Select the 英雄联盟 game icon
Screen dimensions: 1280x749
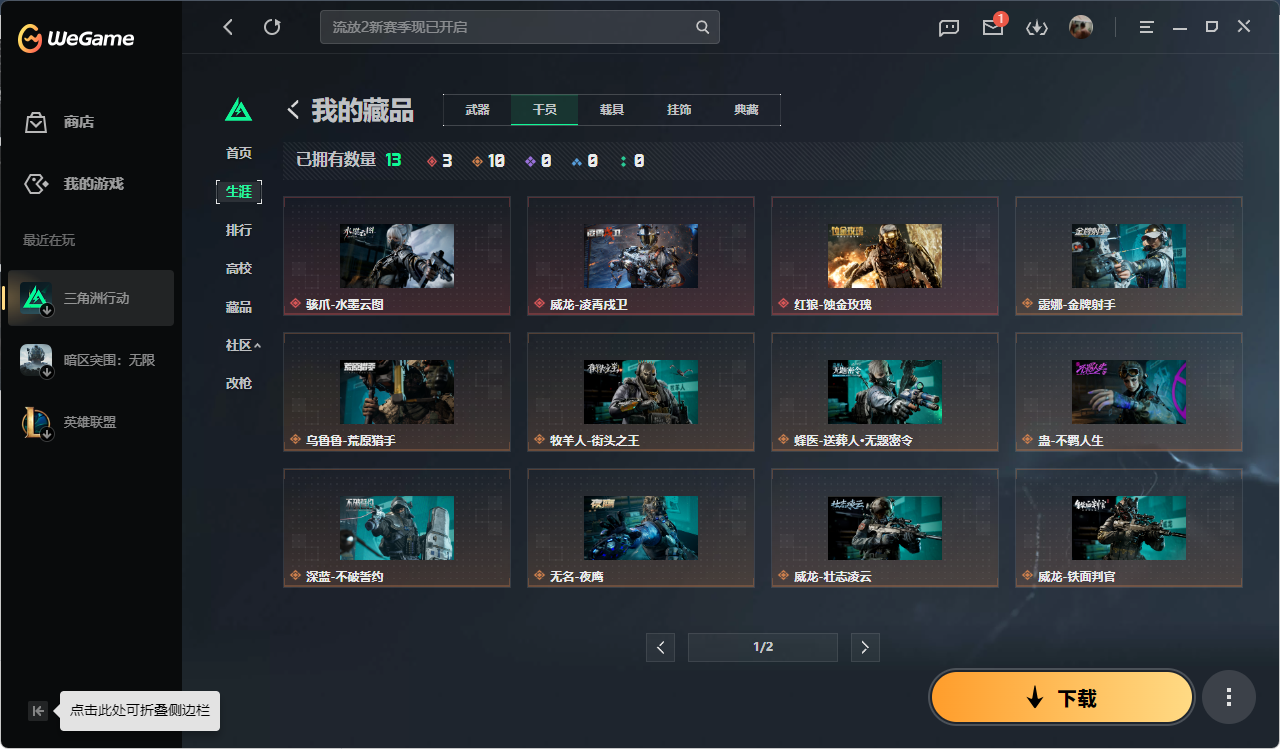tap(36, 422)
